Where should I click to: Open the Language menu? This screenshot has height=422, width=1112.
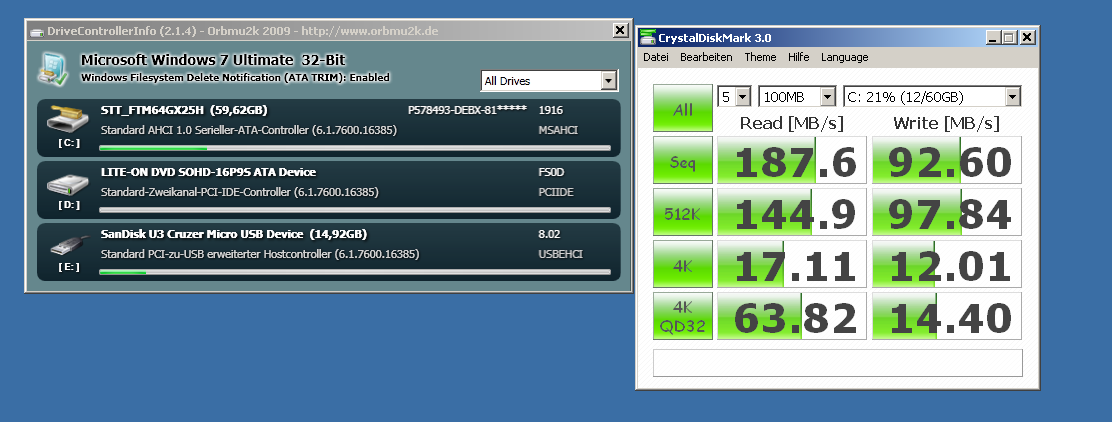(845, 57)
